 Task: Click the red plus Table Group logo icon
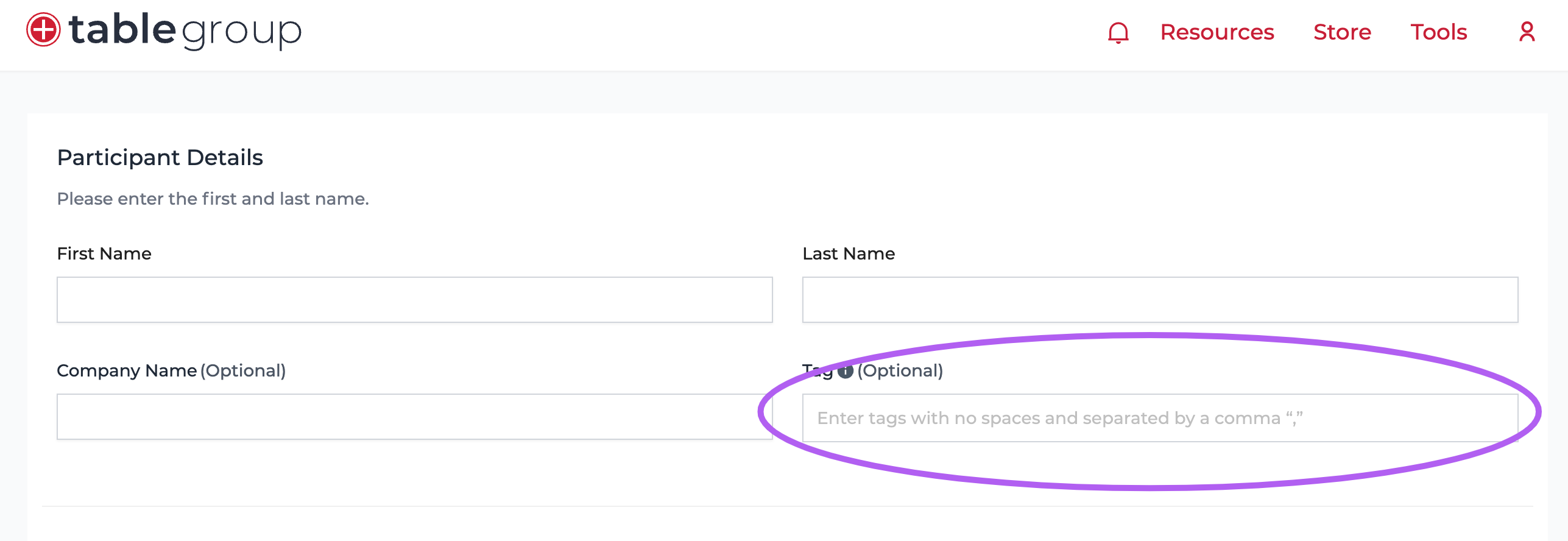pyautogui.click(x=43, y=29)
